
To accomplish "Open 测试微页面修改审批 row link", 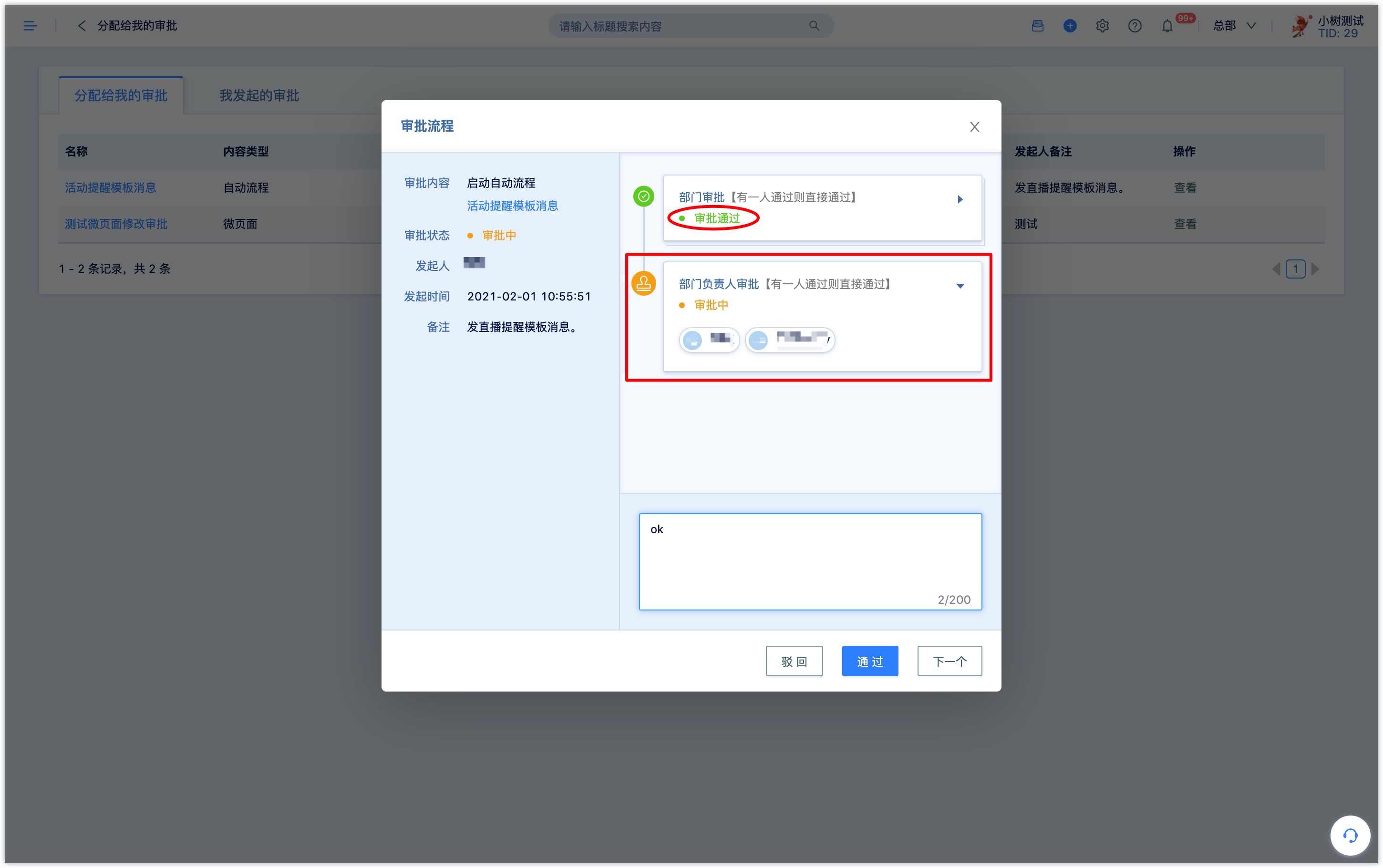I will (116, 224).
